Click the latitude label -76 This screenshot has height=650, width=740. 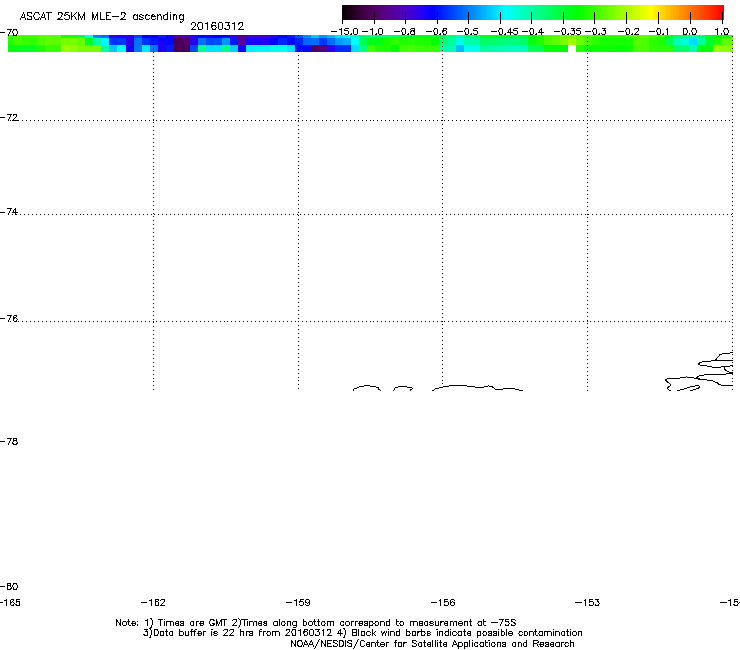[x=9, y=319]
